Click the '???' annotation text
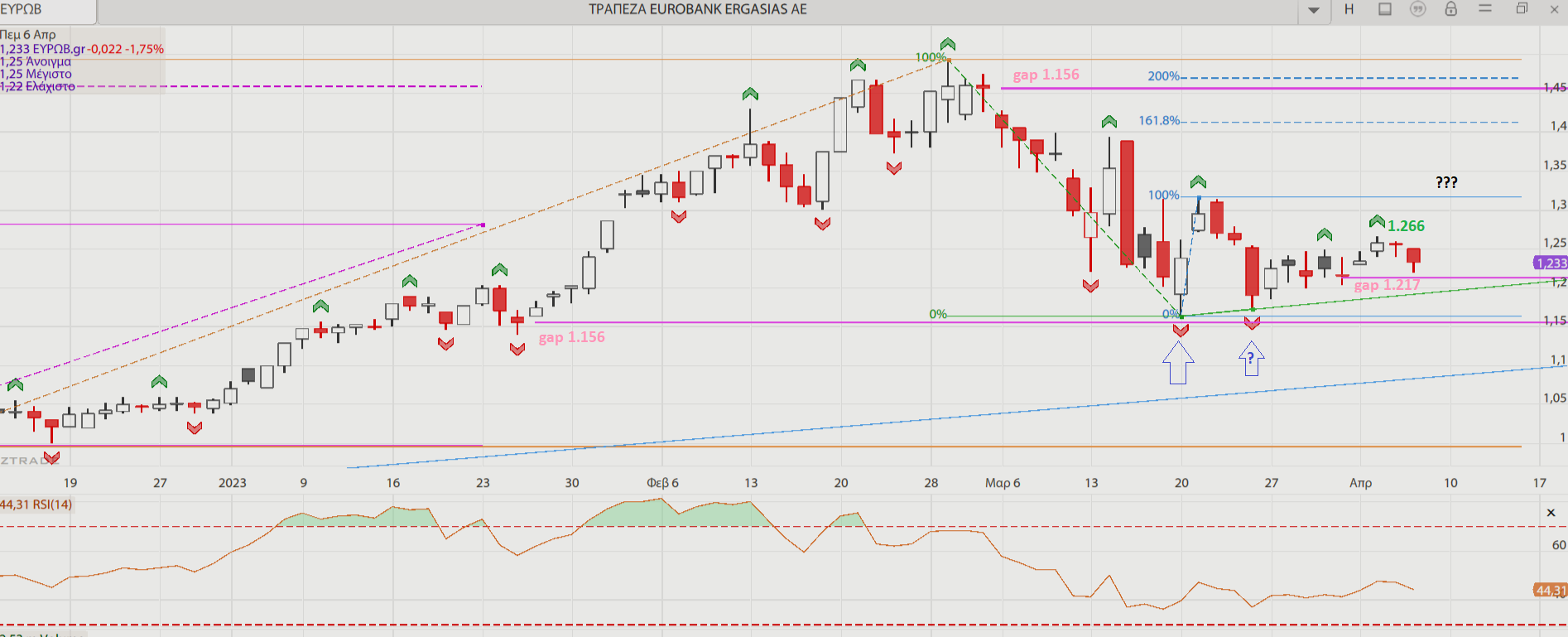The height and width of the screenshot is (637, 1568). tap(1446, 182)
